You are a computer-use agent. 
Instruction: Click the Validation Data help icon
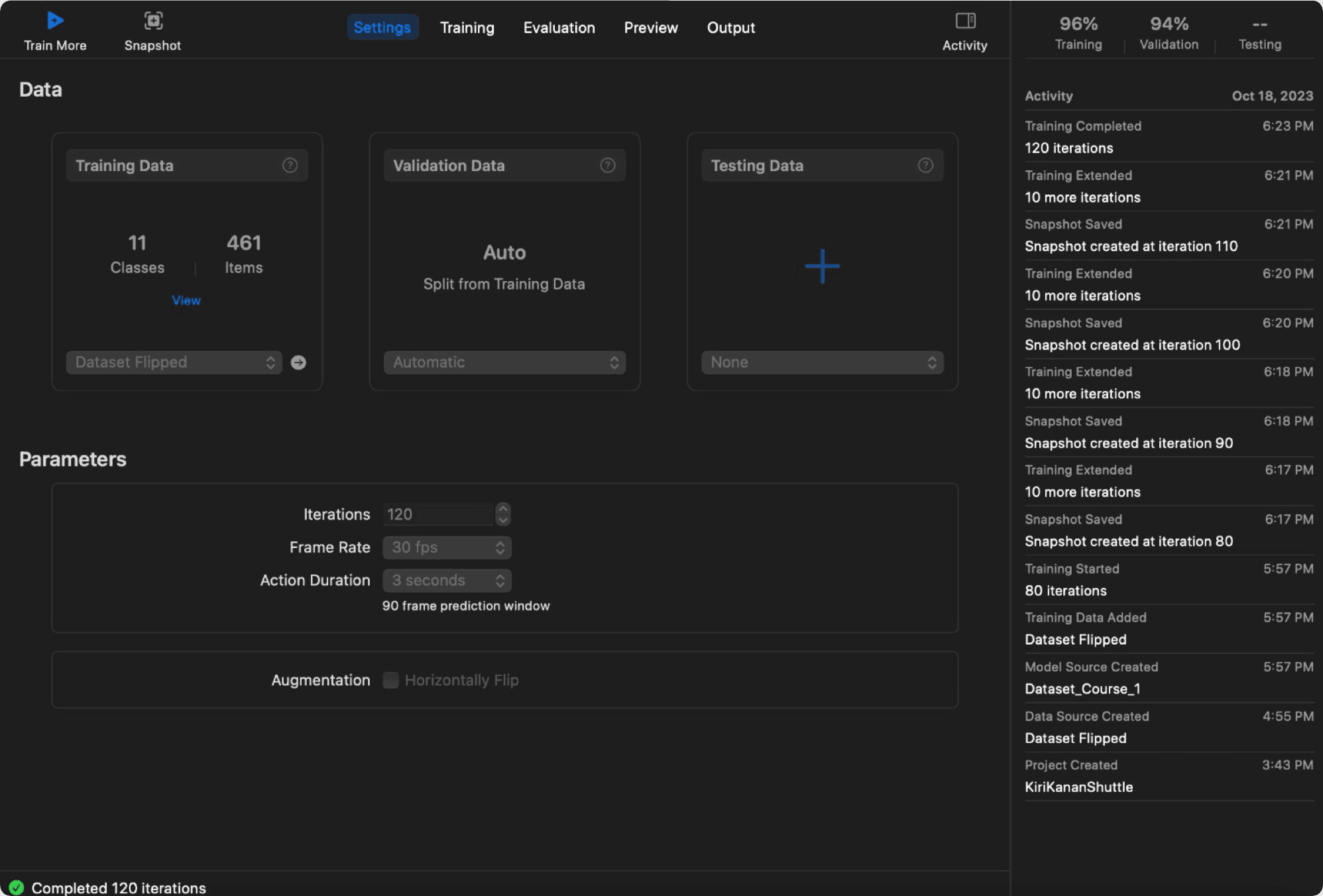(607, 165)
